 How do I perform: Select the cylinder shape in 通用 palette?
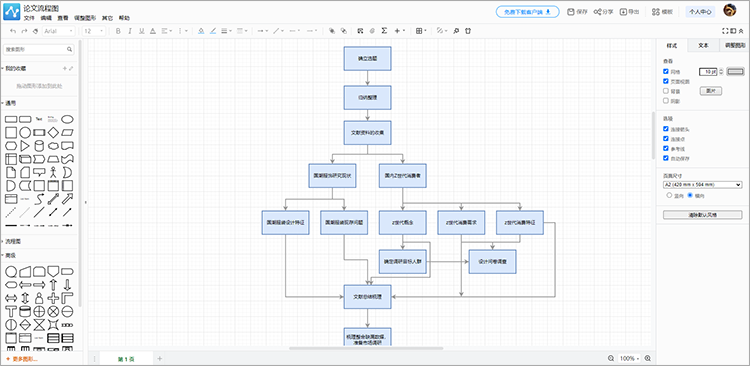pos(39,145)
